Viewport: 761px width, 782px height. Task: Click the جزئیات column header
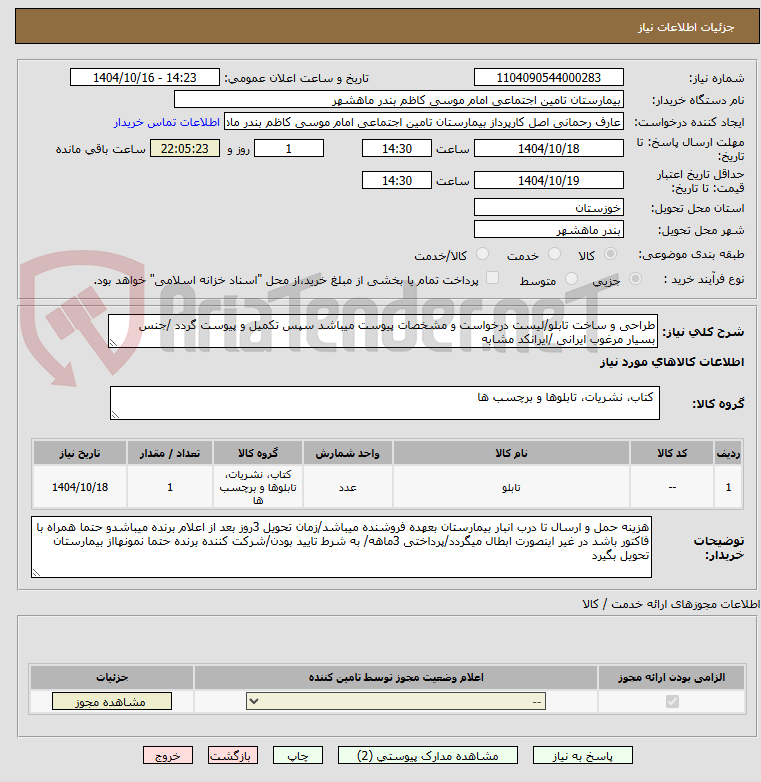112,677
